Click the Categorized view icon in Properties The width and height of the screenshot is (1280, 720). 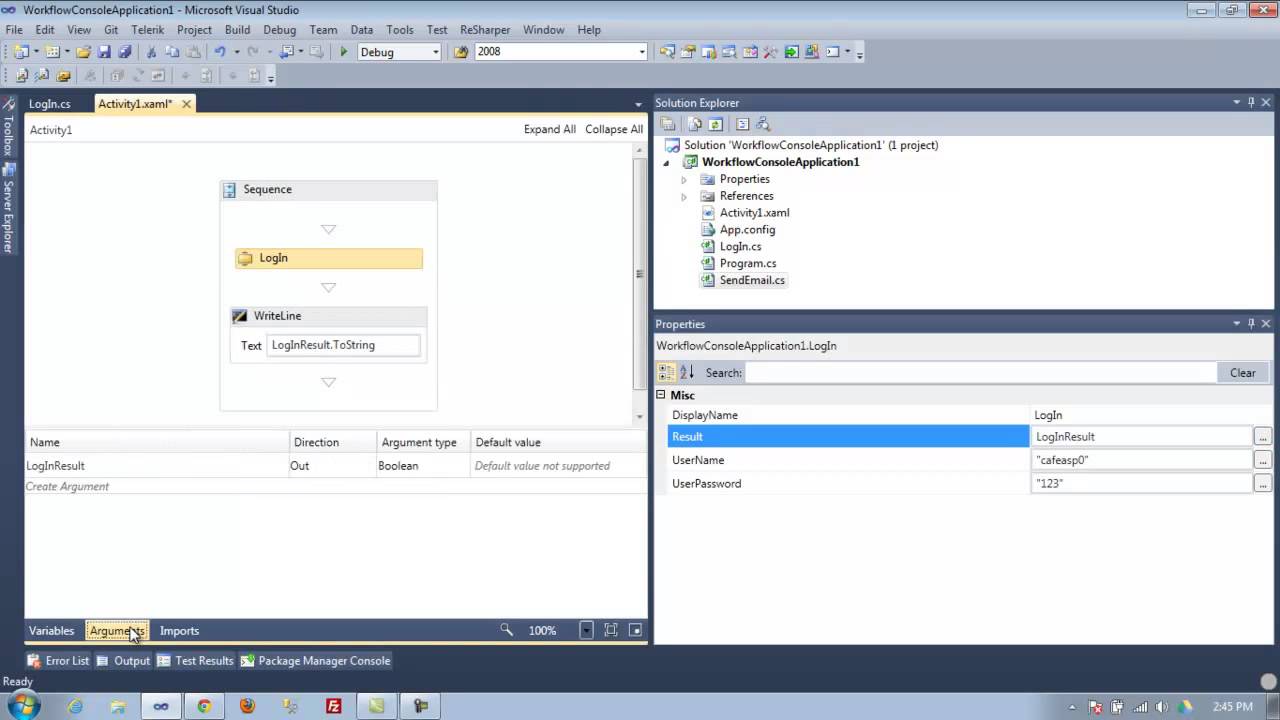pyautogui.click(x=666, y=372)
